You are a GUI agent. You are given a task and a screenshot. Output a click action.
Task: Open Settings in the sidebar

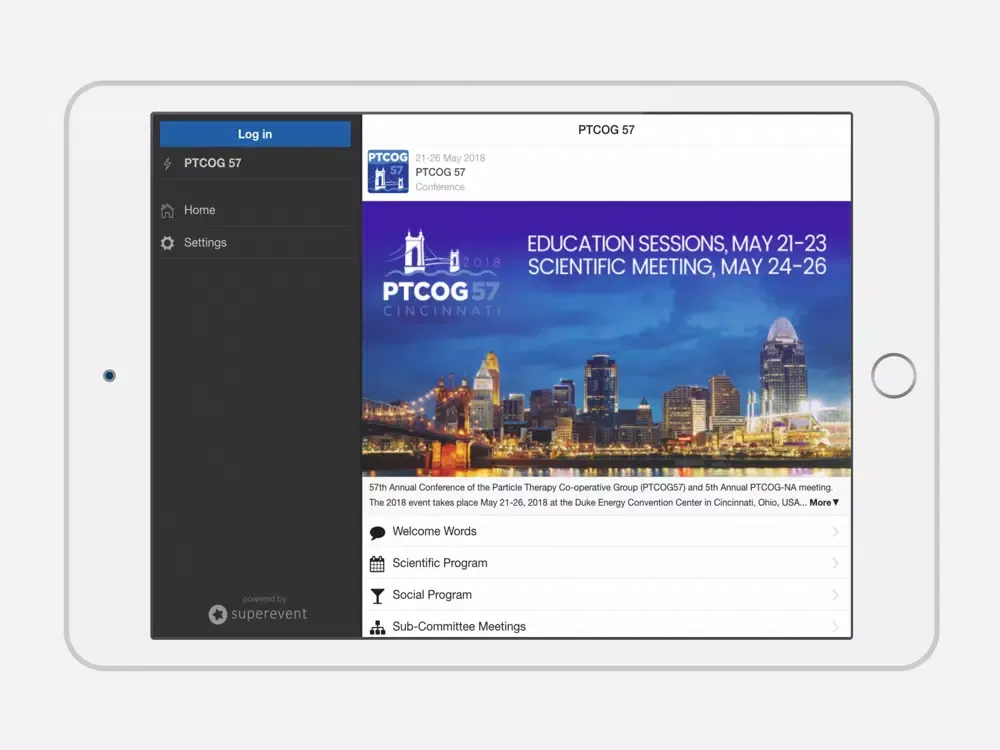255,242
